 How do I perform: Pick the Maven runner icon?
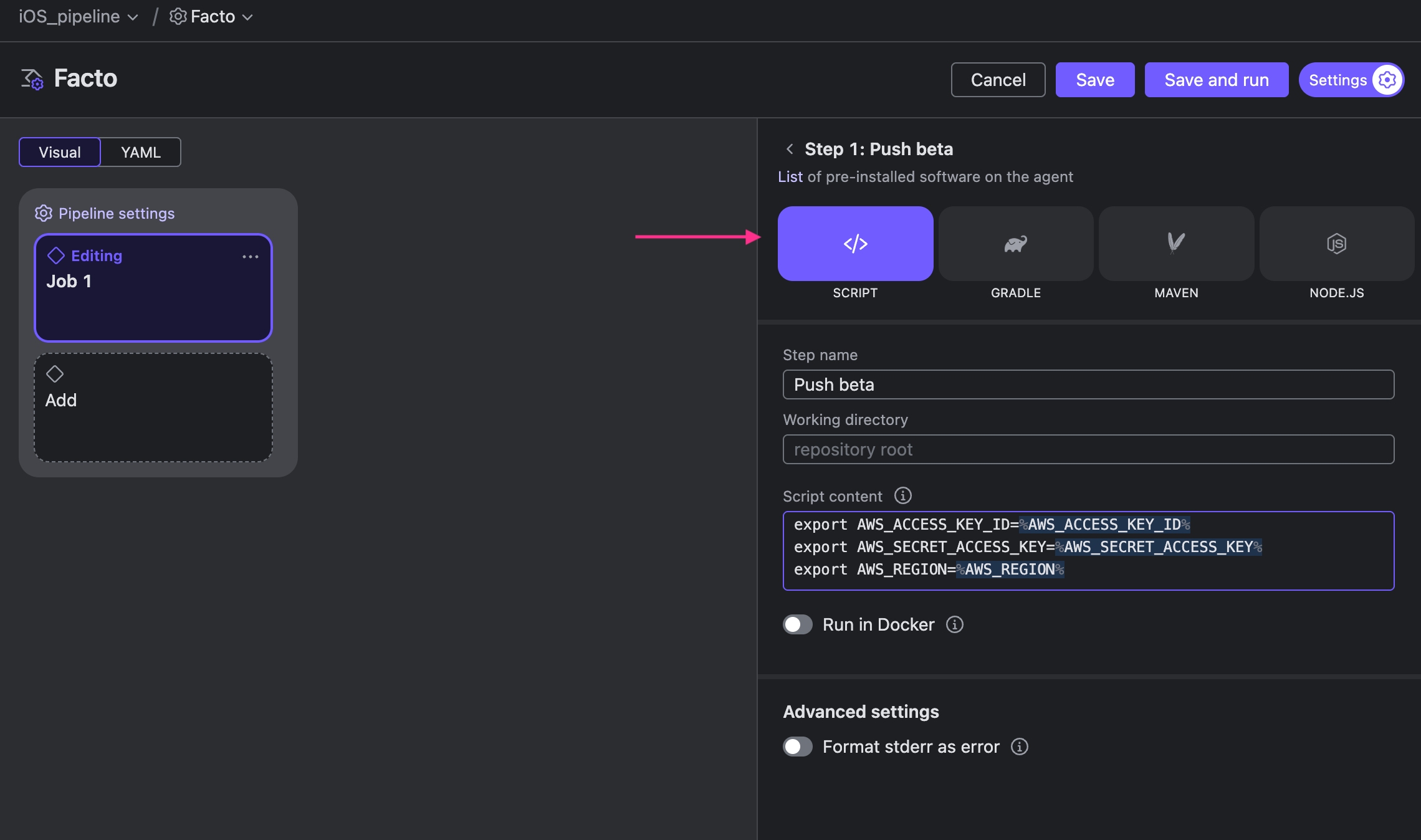click(1176, 244)
